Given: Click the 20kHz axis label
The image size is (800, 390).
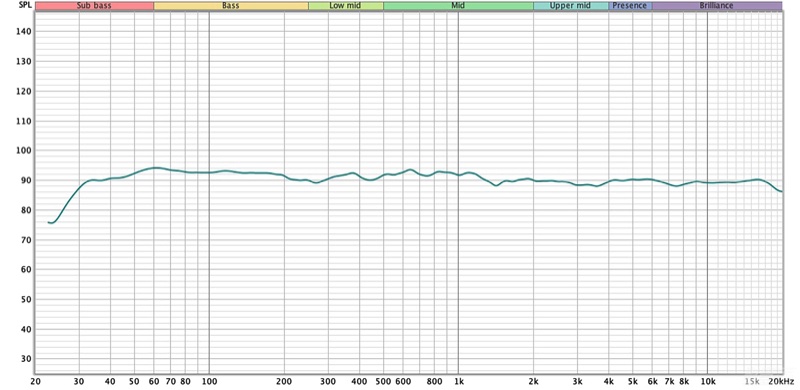Looking at the screenshot, I should click(x=781, y=381).
